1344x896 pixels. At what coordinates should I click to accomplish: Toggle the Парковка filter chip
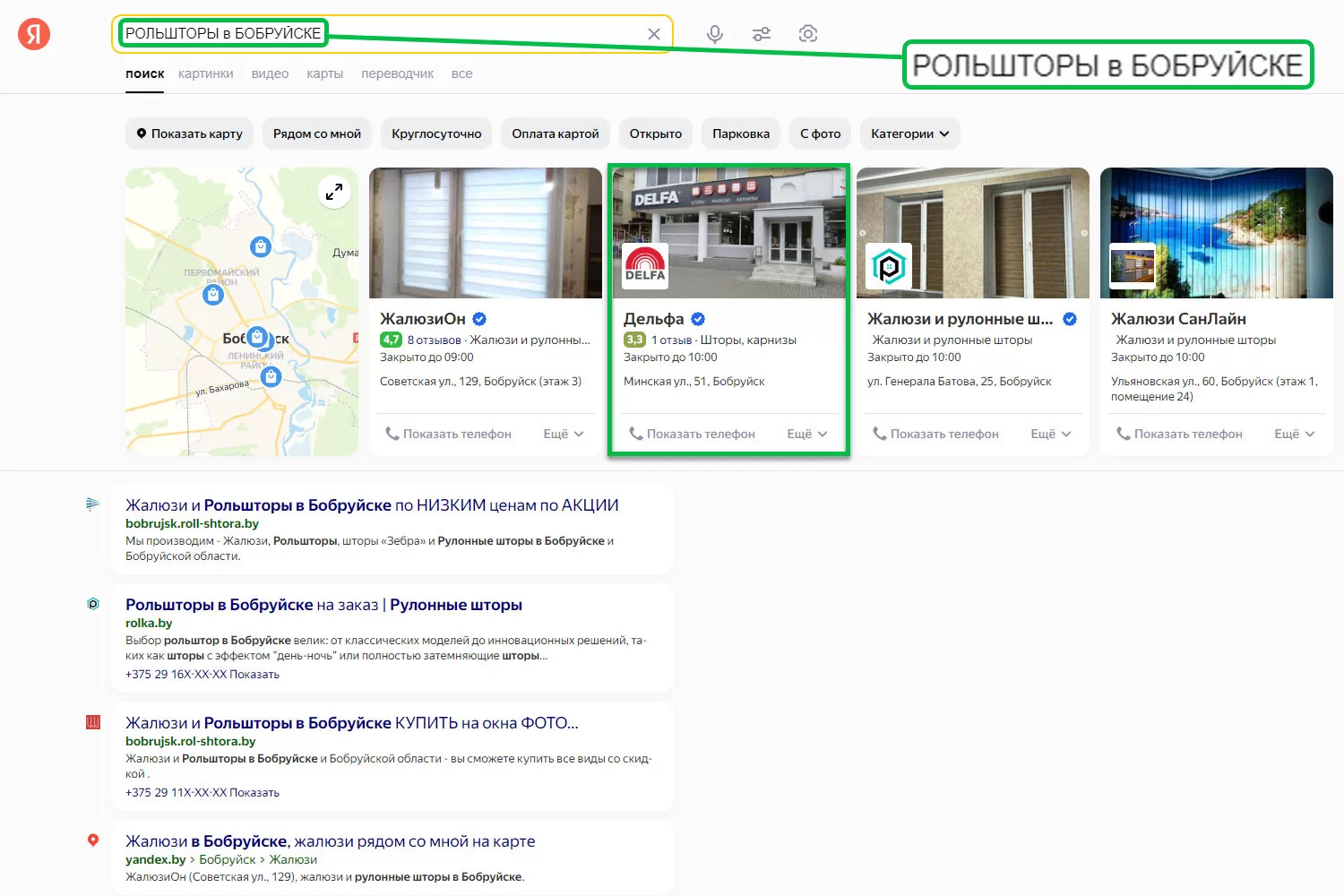pos(740,134)
